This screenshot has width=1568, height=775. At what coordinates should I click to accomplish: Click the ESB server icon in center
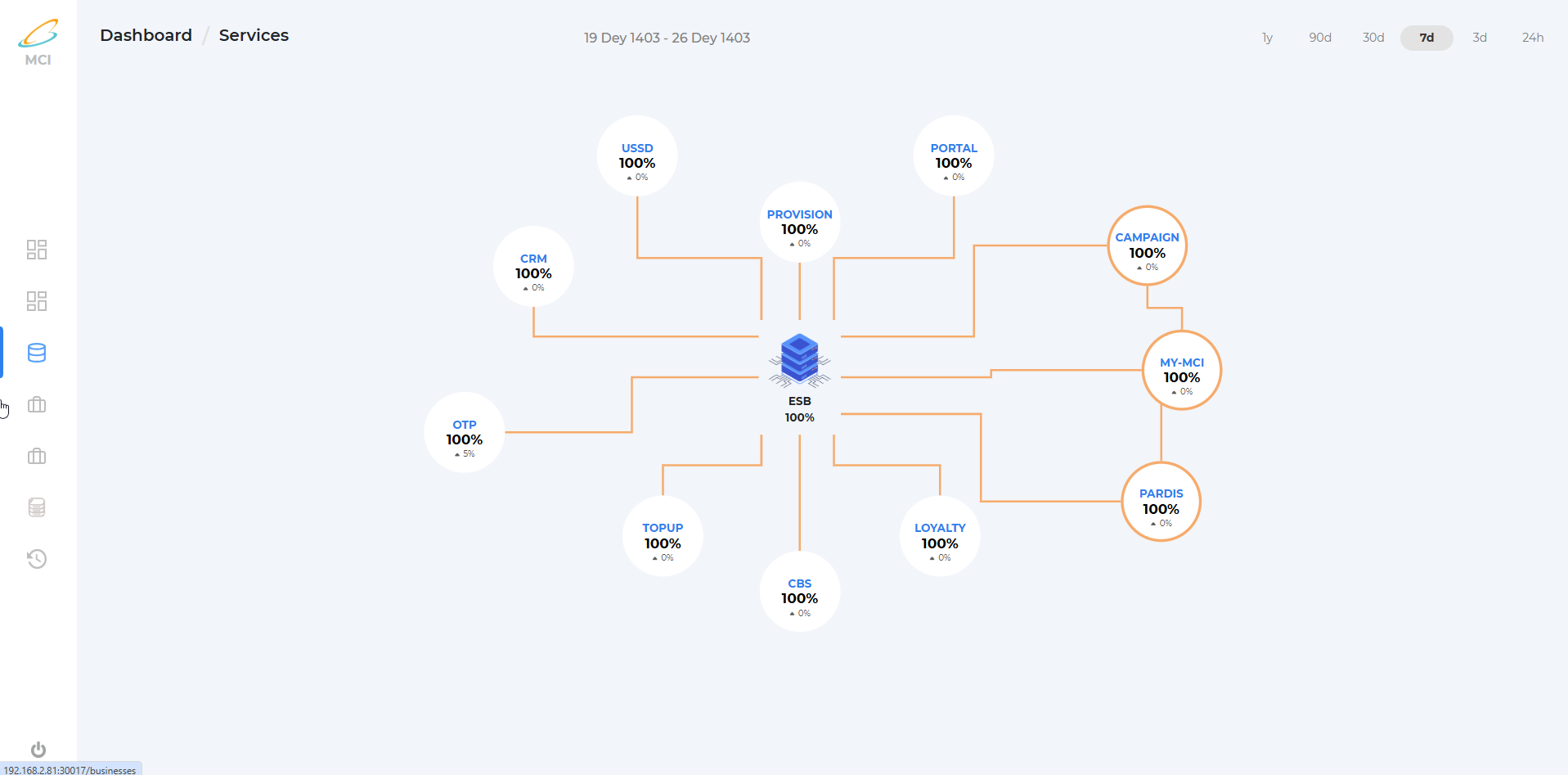click(799, 360)
